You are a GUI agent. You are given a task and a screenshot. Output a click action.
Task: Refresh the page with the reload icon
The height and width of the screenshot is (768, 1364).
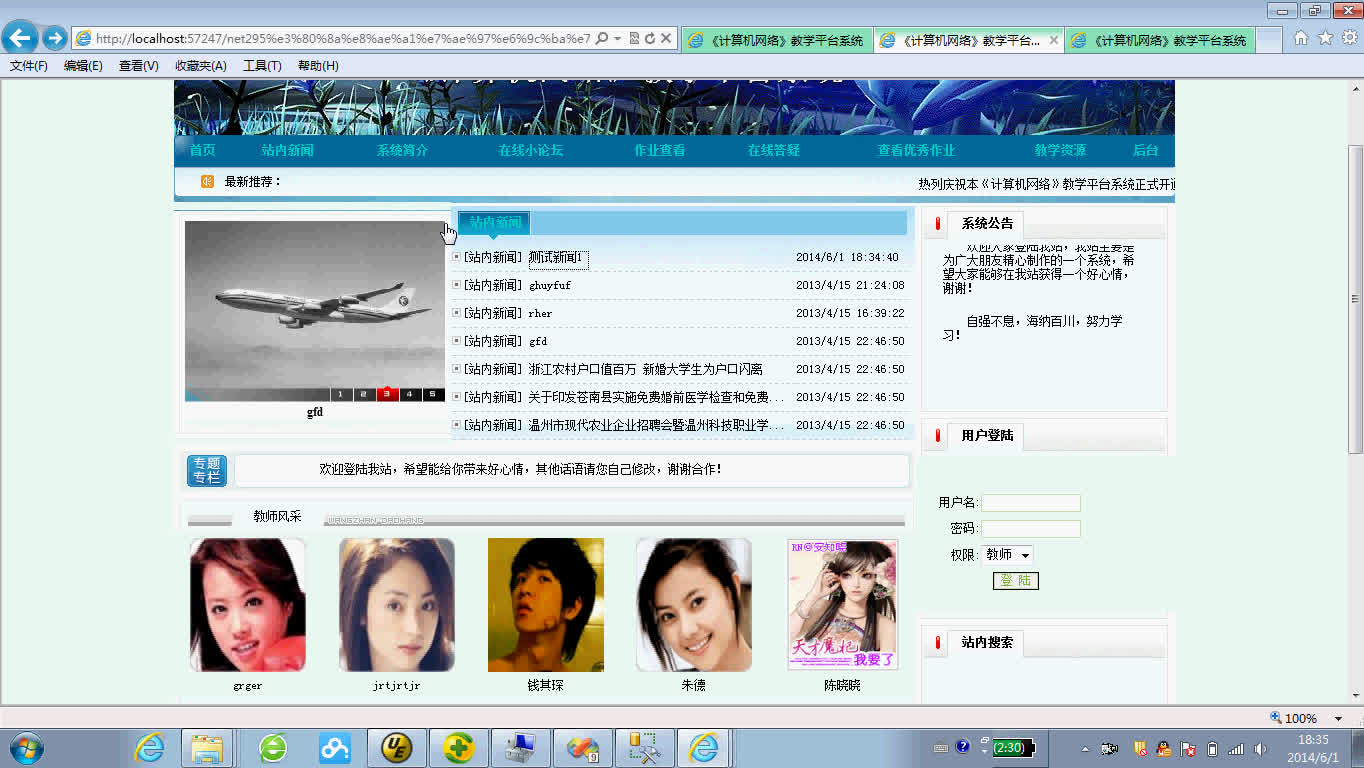(x=649, y=39)
